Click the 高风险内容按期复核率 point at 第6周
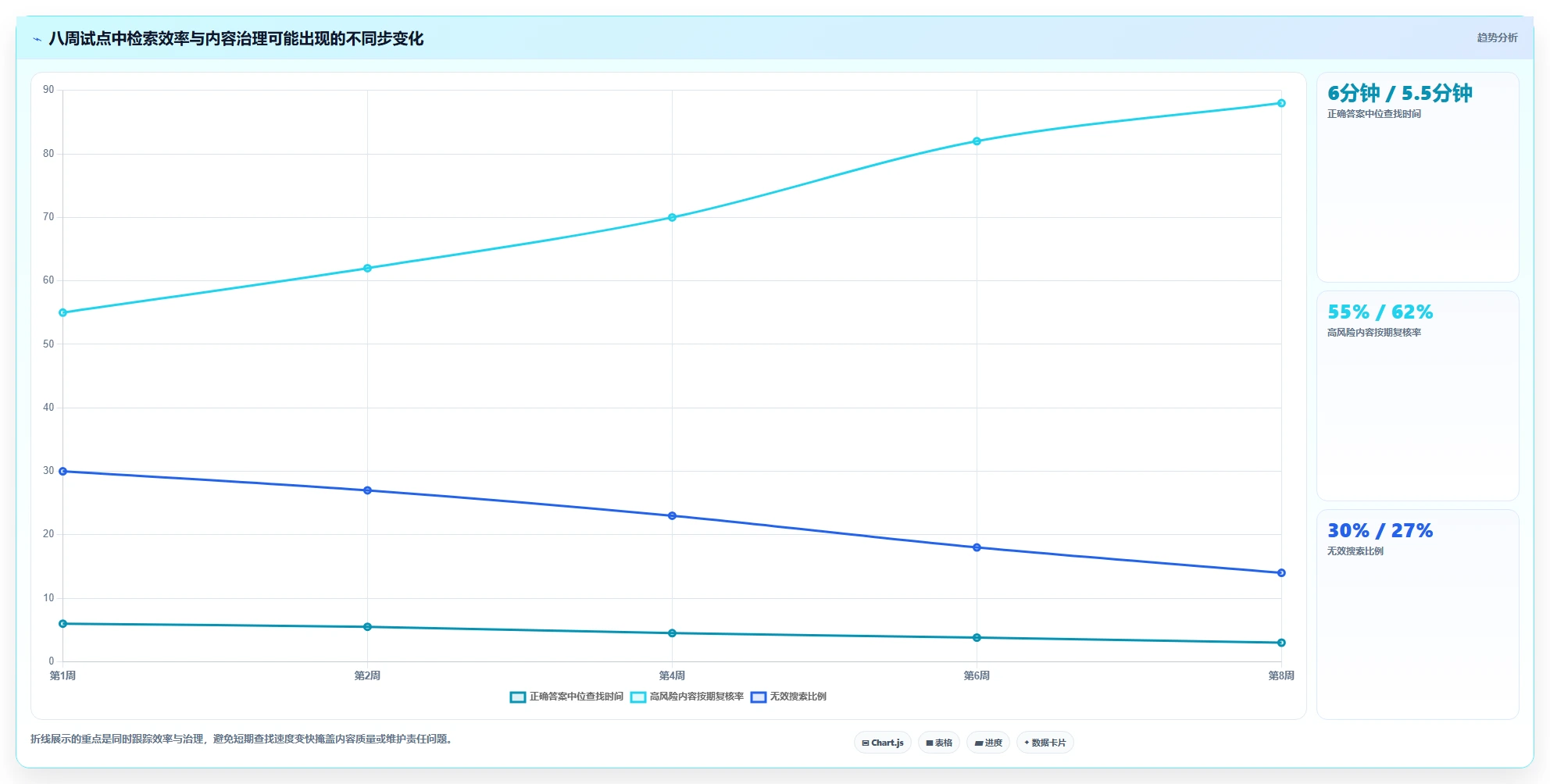This screenshot has width=1550, height=784. click(977, 141)
